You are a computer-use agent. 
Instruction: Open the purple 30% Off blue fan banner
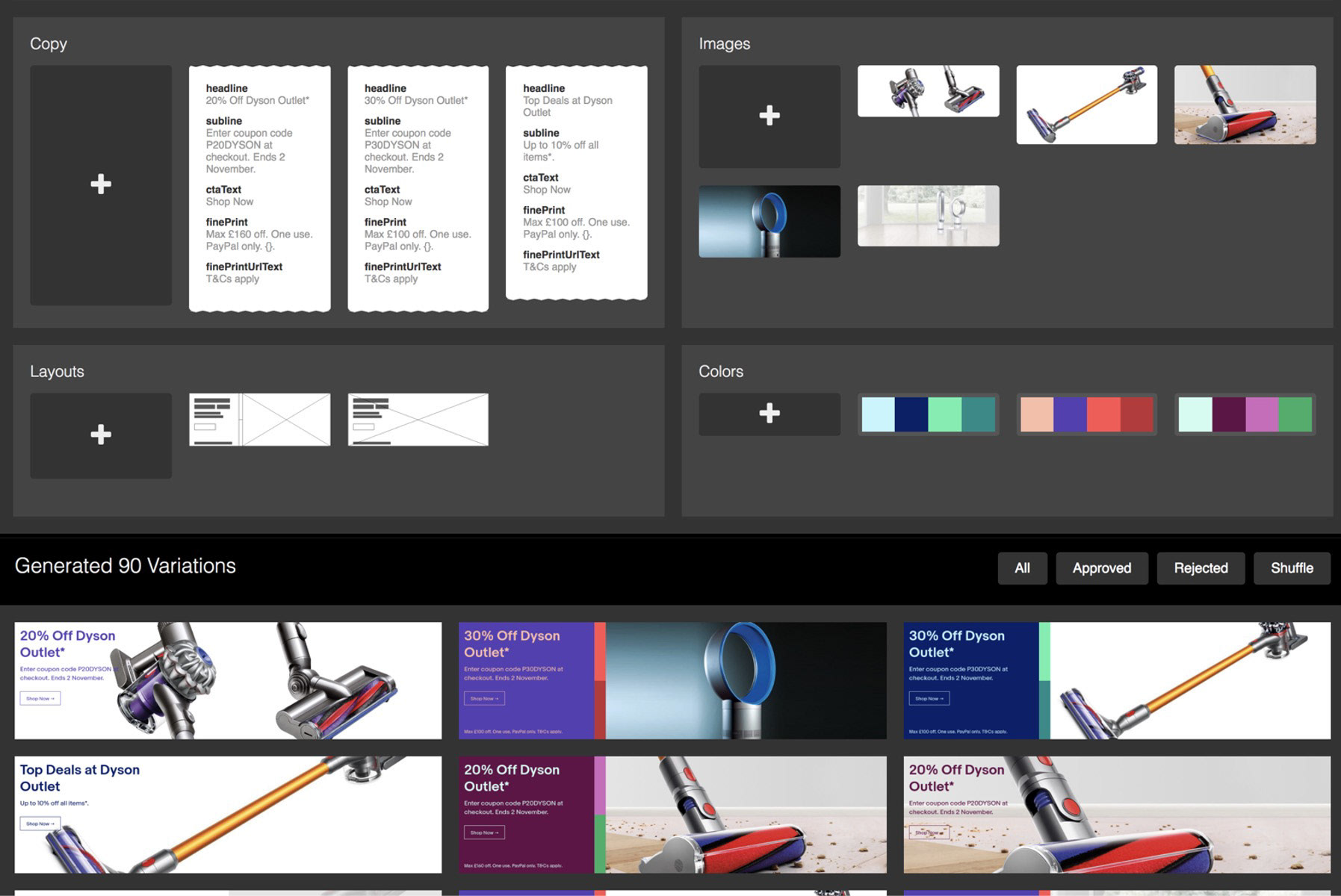(x=672, y=681)
